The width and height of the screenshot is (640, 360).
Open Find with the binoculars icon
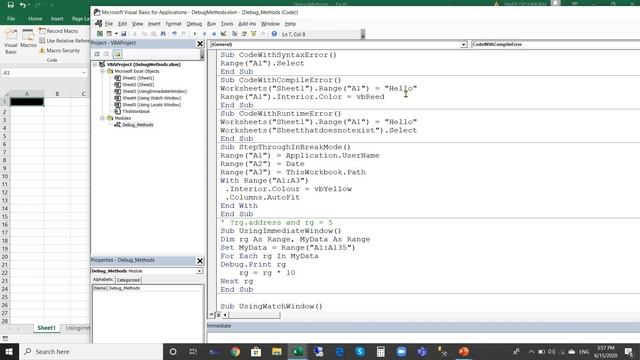click(163, 34)
